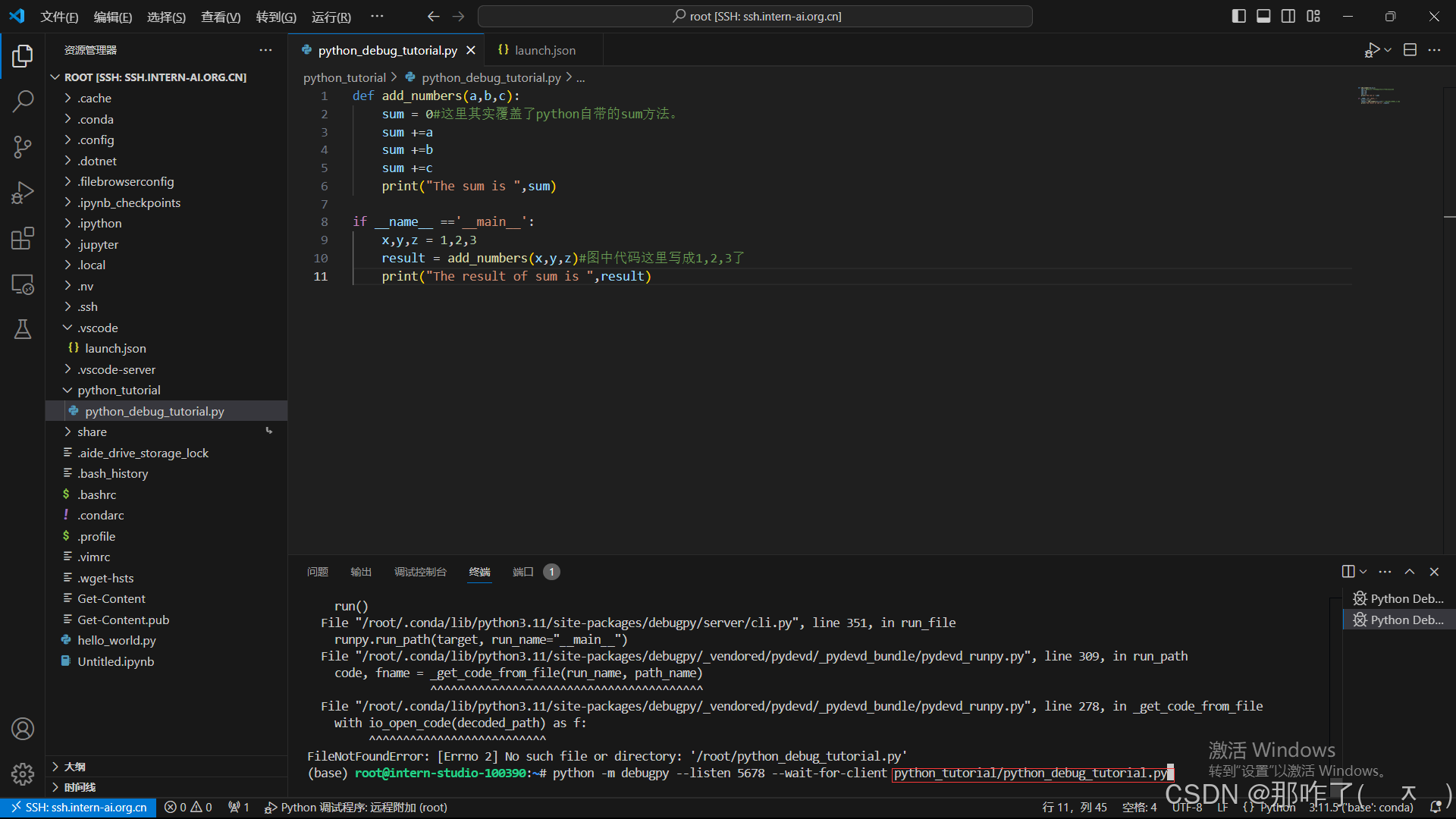The width and height of the screenshot is (1456, 819).
Task: Open the Testing flask icon
Action: click(x=22, y=328)
